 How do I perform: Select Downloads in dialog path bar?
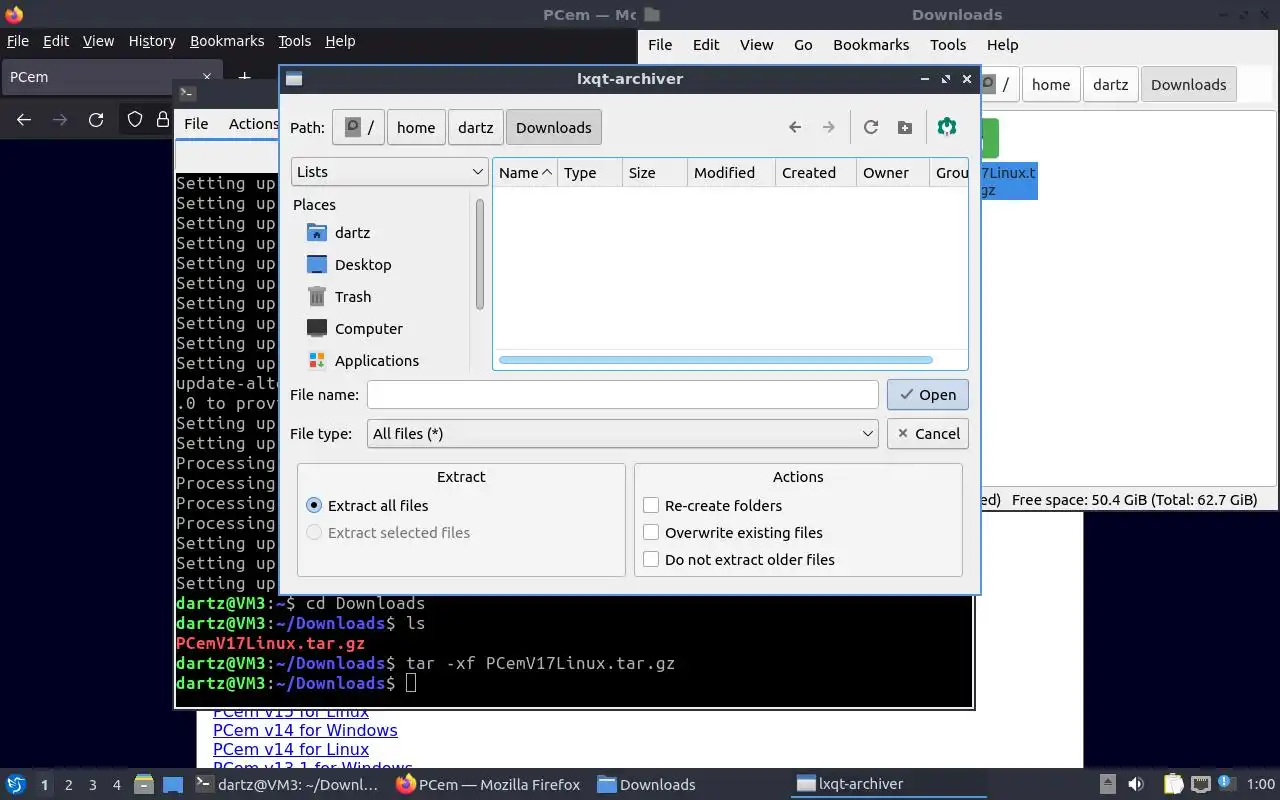[554, 127]
